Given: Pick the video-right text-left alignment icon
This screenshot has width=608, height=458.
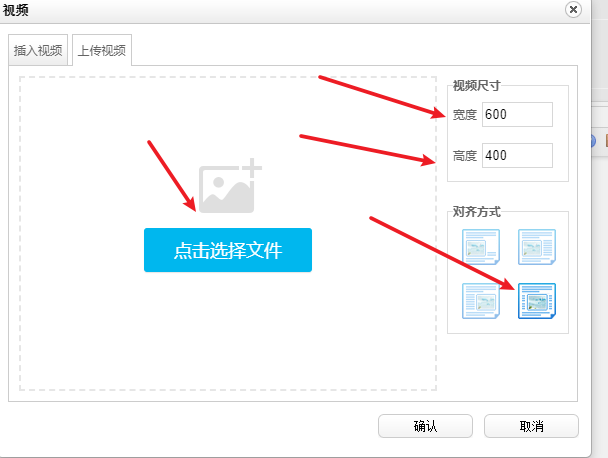Looking at the screenshot, I should [480, 300].
